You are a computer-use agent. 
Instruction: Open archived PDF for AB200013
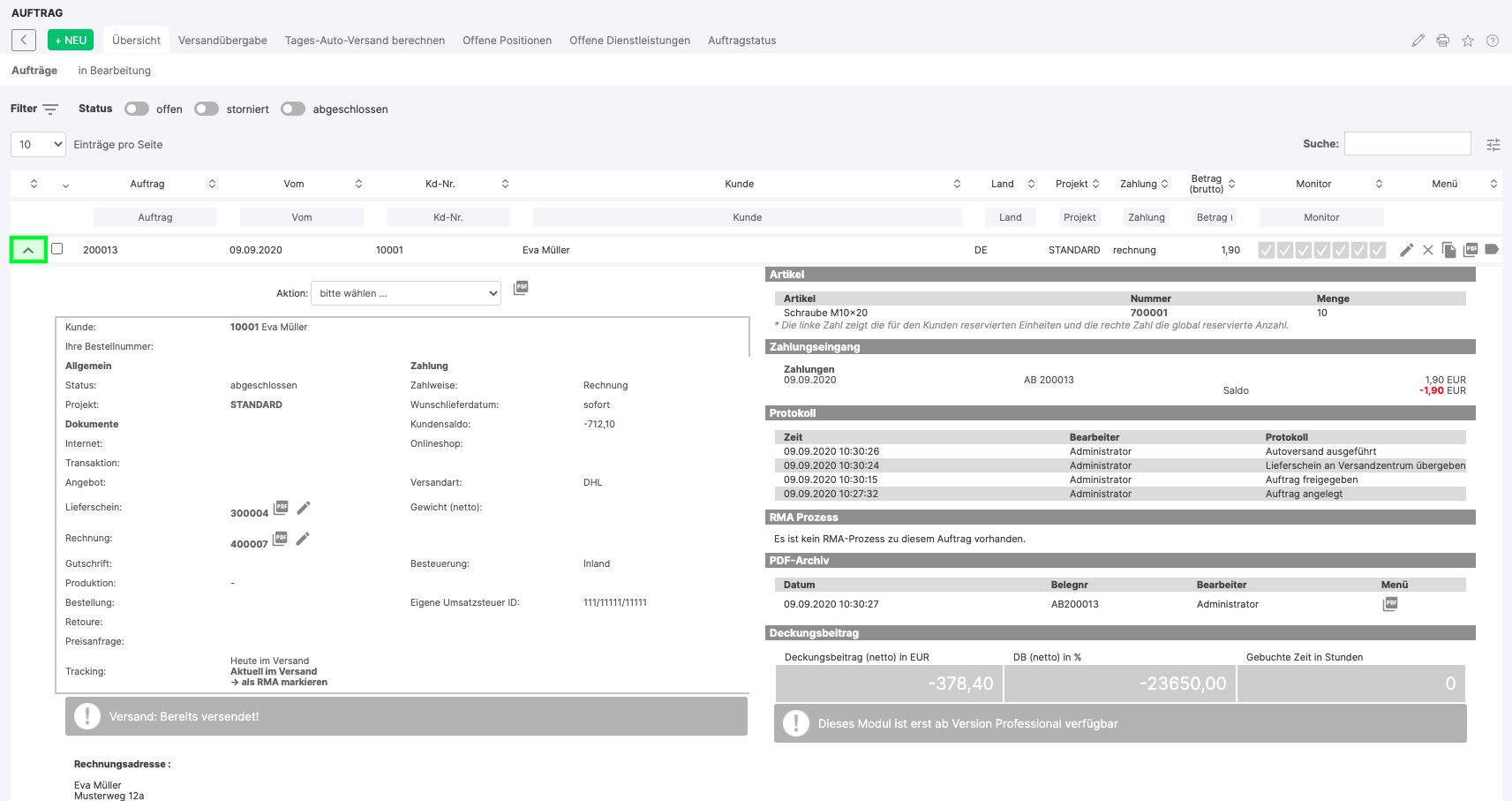point(1389,604)
